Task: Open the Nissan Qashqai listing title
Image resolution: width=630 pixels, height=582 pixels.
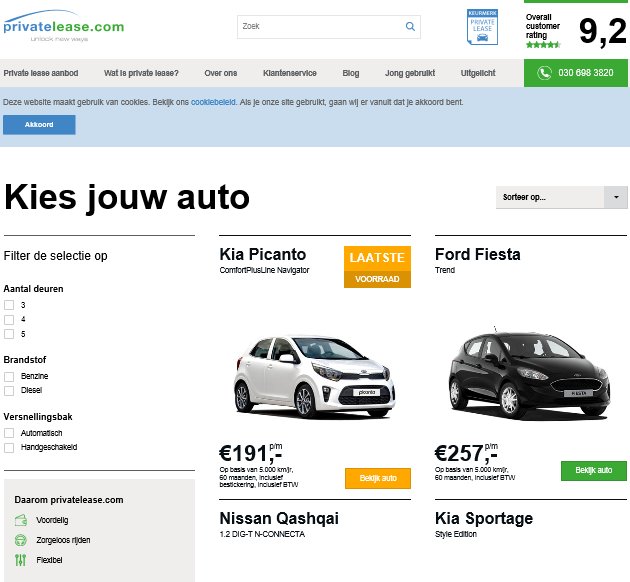Action: pyautogui.click(x=279, y=519)
